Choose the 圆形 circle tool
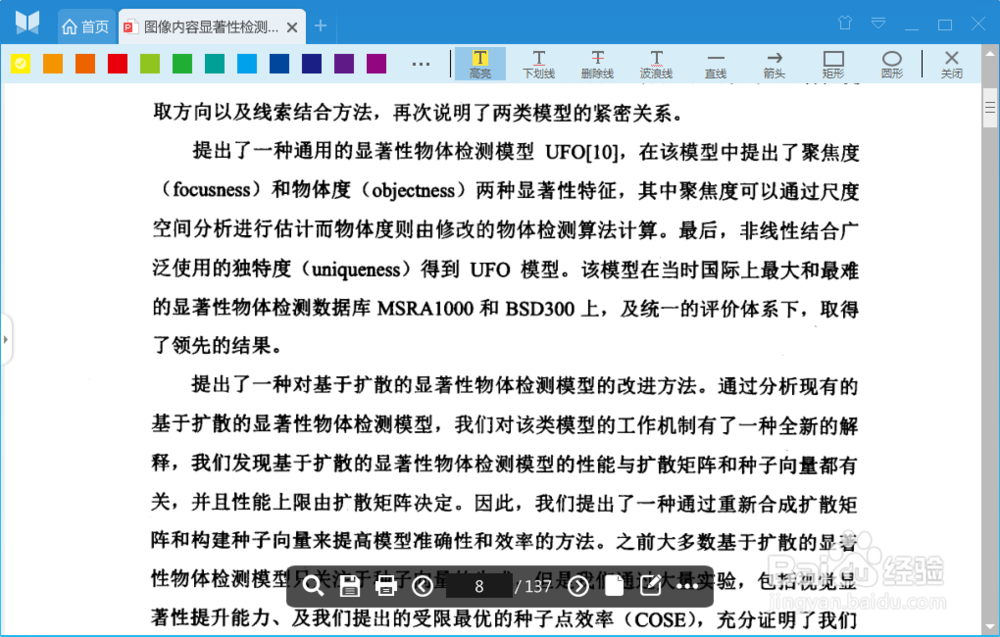This screenshot has height=637, width=1000. tap(892, 64)
